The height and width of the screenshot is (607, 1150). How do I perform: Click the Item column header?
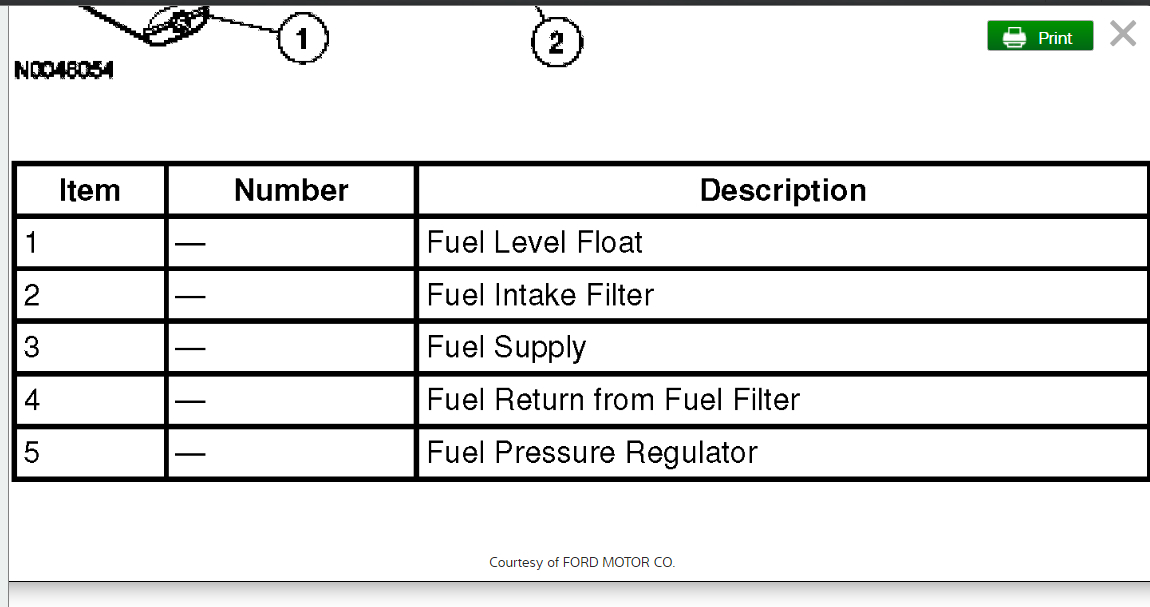[90, 190]
